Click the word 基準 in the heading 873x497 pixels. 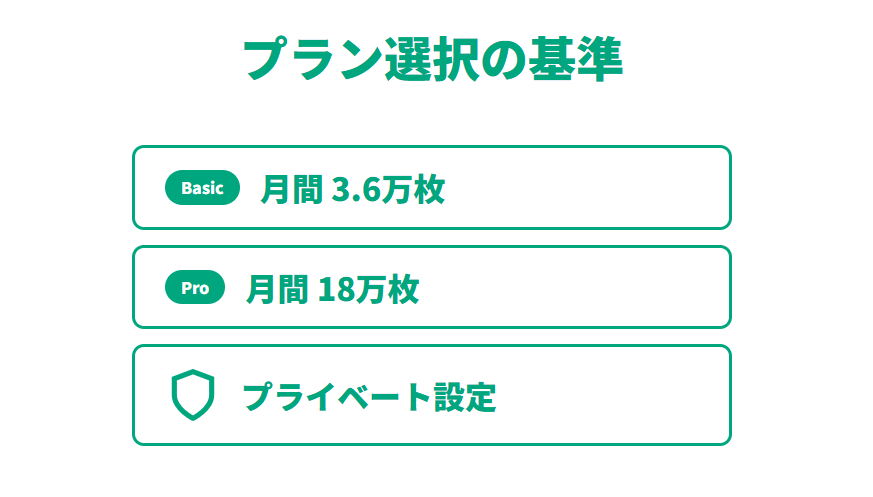tap(576, 59)
